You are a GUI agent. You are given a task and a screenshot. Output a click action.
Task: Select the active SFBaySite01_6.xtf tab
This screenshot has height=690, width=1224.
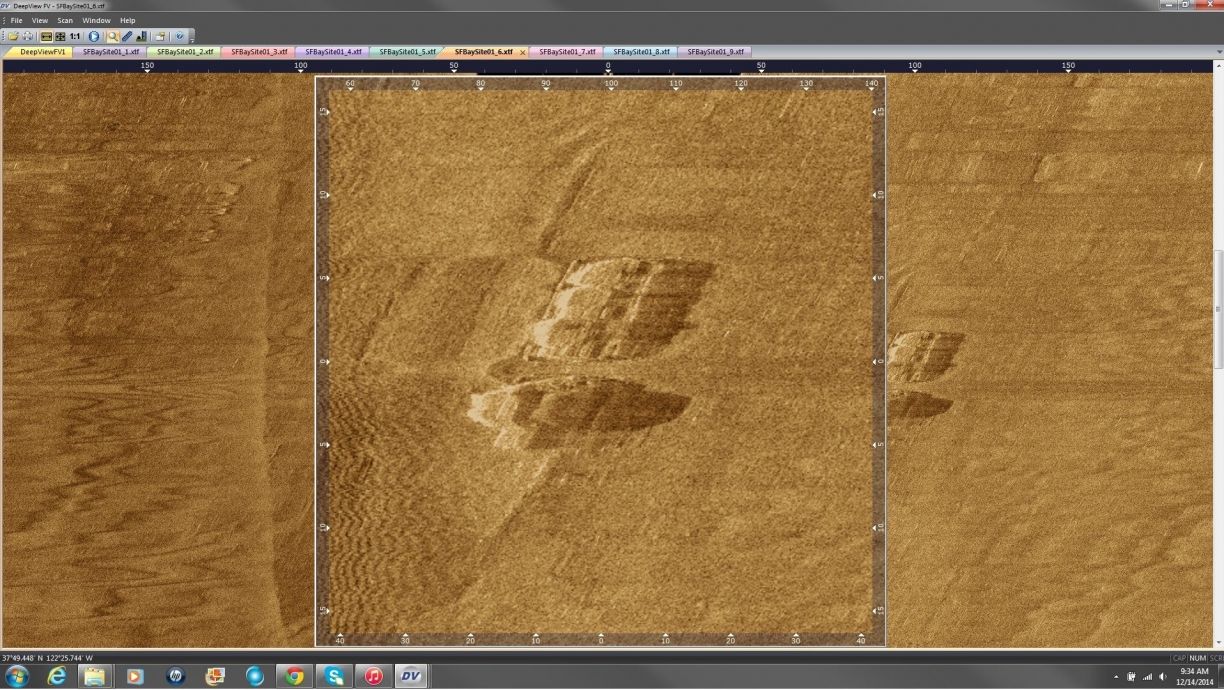pyautogui.click(x=483, y=51)
